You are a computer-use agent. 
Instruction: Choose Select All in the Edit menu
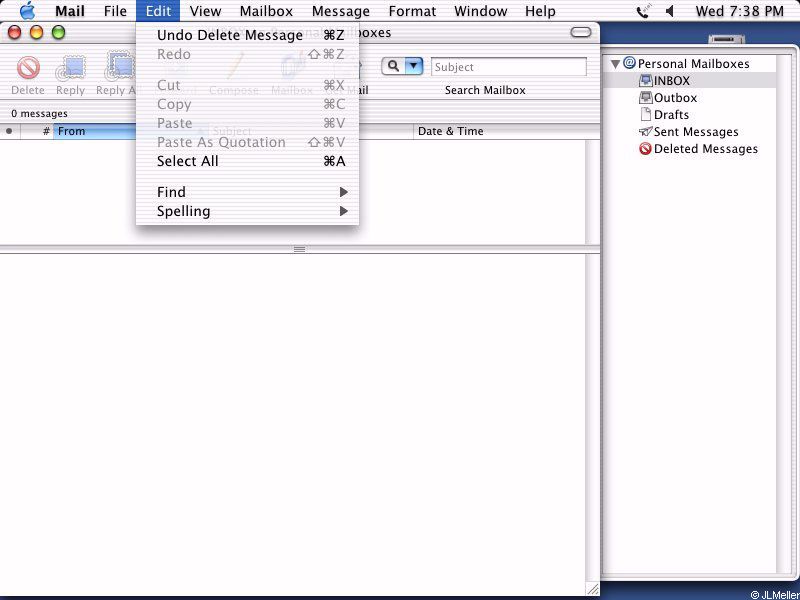pos(247,161)
